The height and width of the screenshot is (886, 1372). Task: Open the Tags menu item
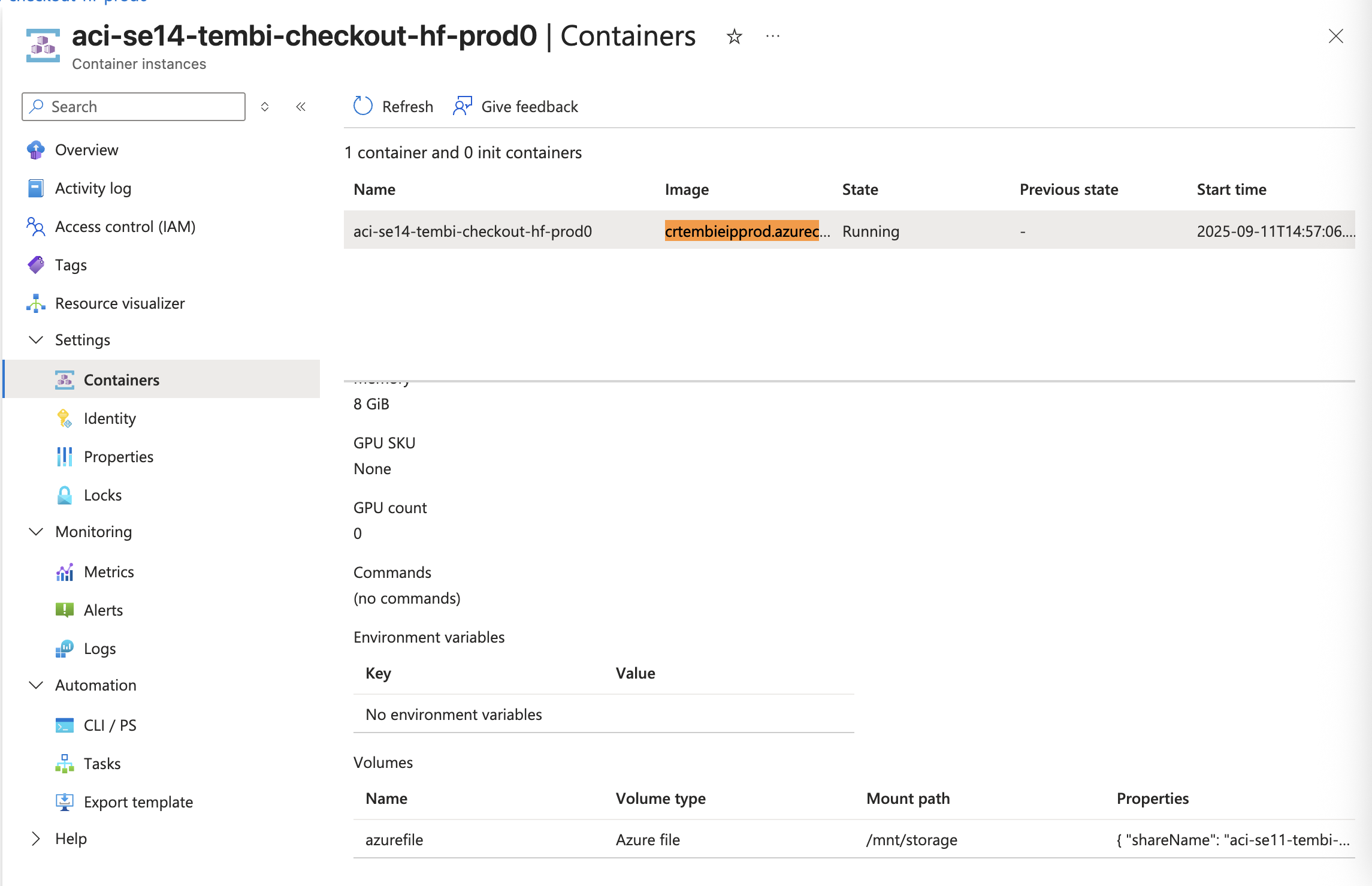(x=71, y=265)
